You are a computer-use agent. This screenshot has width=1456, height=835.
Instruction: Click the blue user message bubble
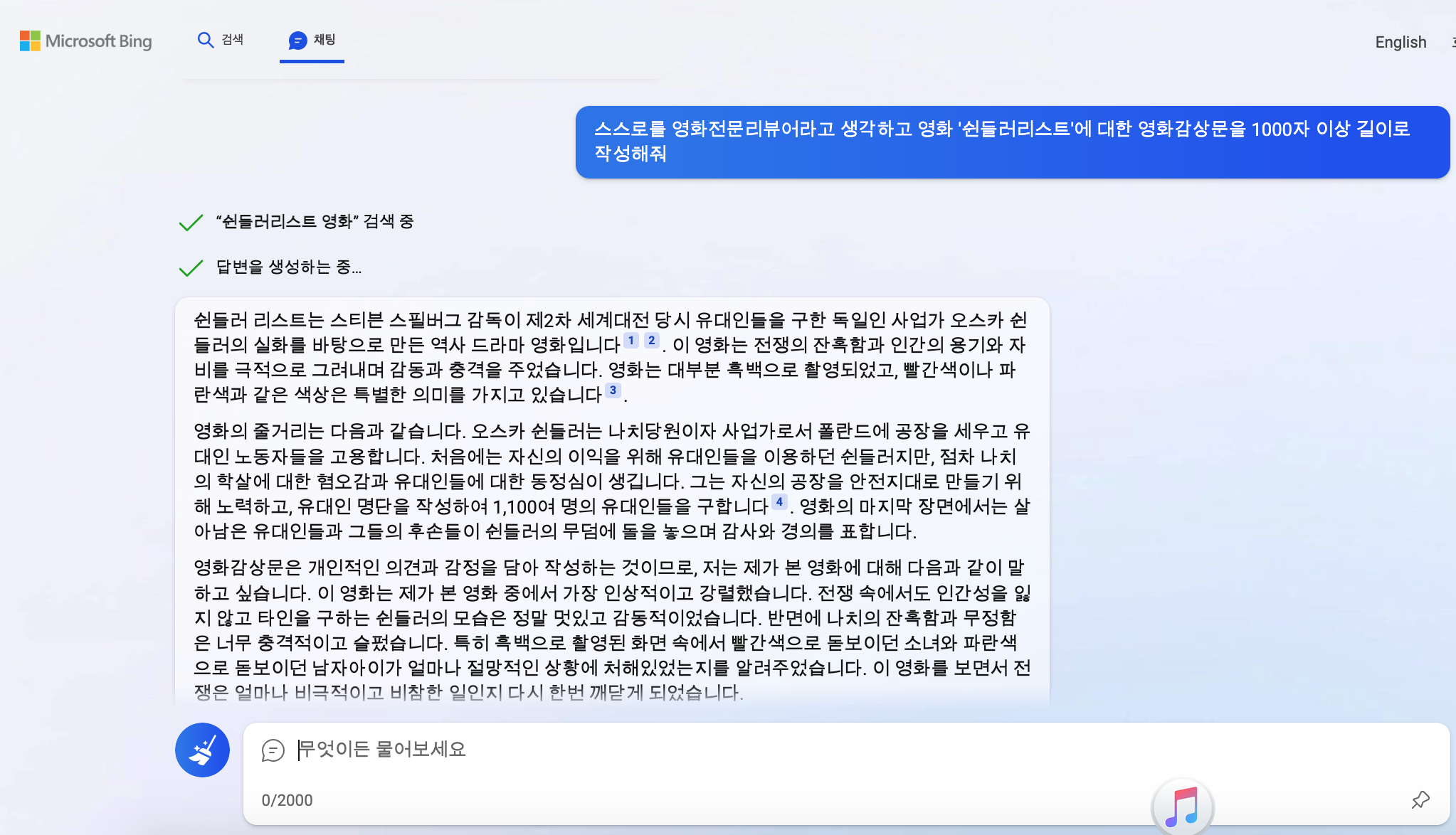1011,142
